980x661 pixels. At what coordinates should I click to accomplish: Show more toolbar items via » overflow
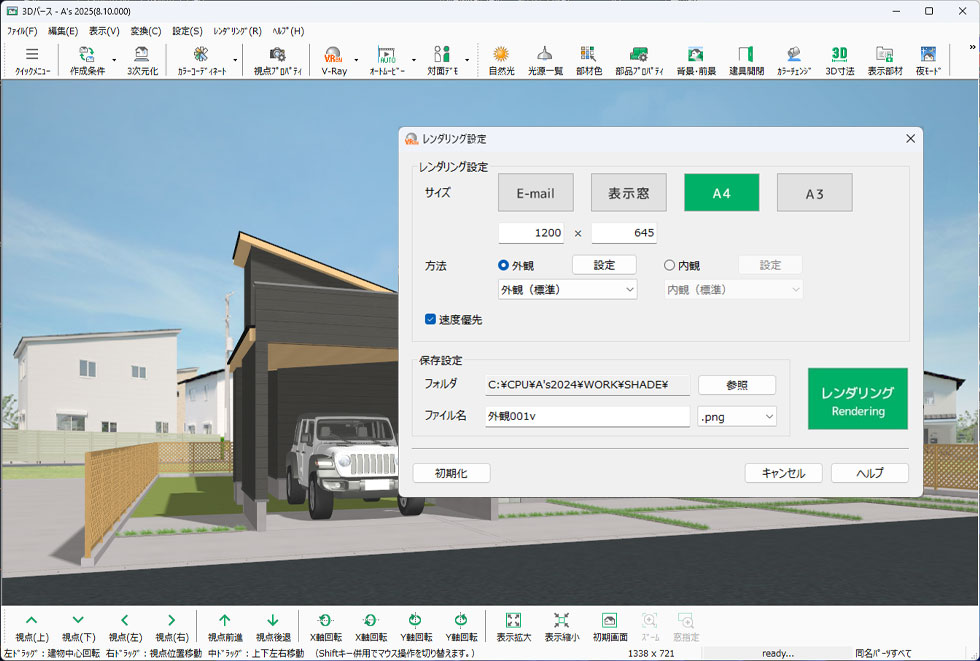972,47
